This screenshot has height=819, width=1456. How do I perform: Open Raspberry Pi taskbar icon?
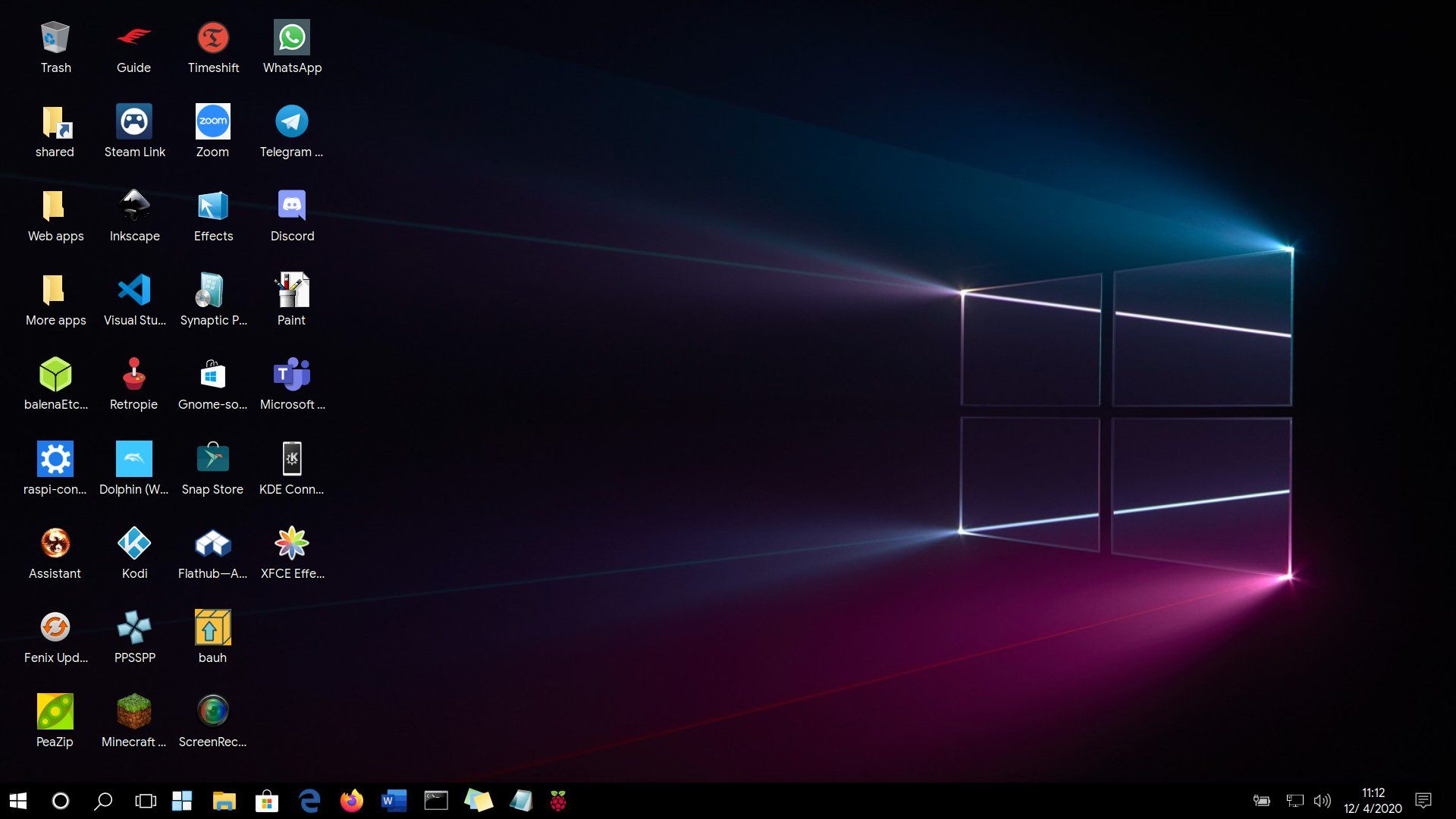[x=558, y=801]
